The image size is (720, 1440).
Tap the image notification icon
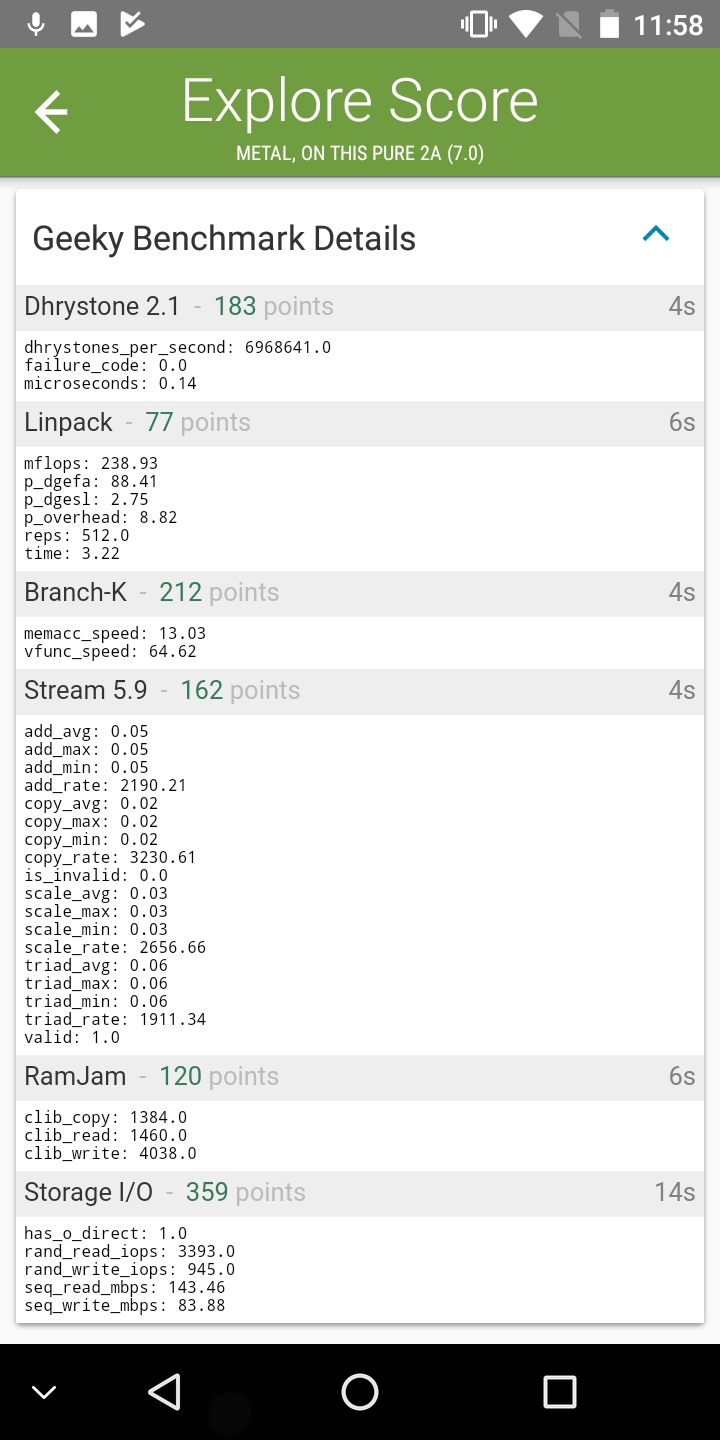tap(84, 24)
